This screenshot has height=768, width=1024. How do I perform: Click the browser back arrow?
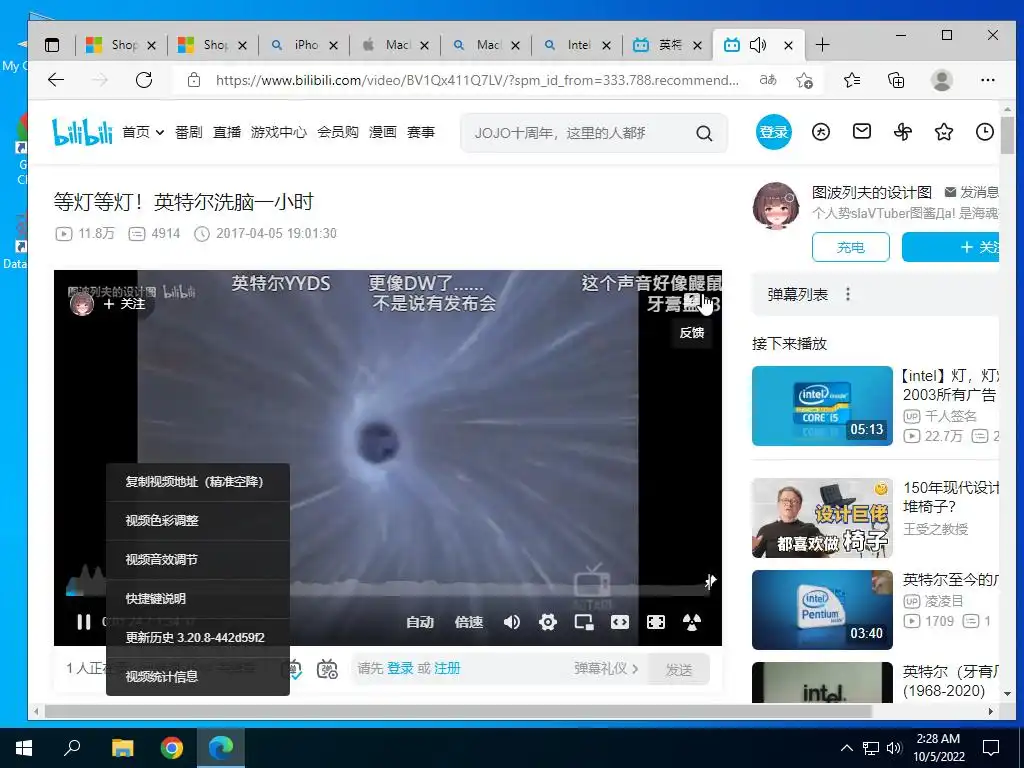point(56,80)
